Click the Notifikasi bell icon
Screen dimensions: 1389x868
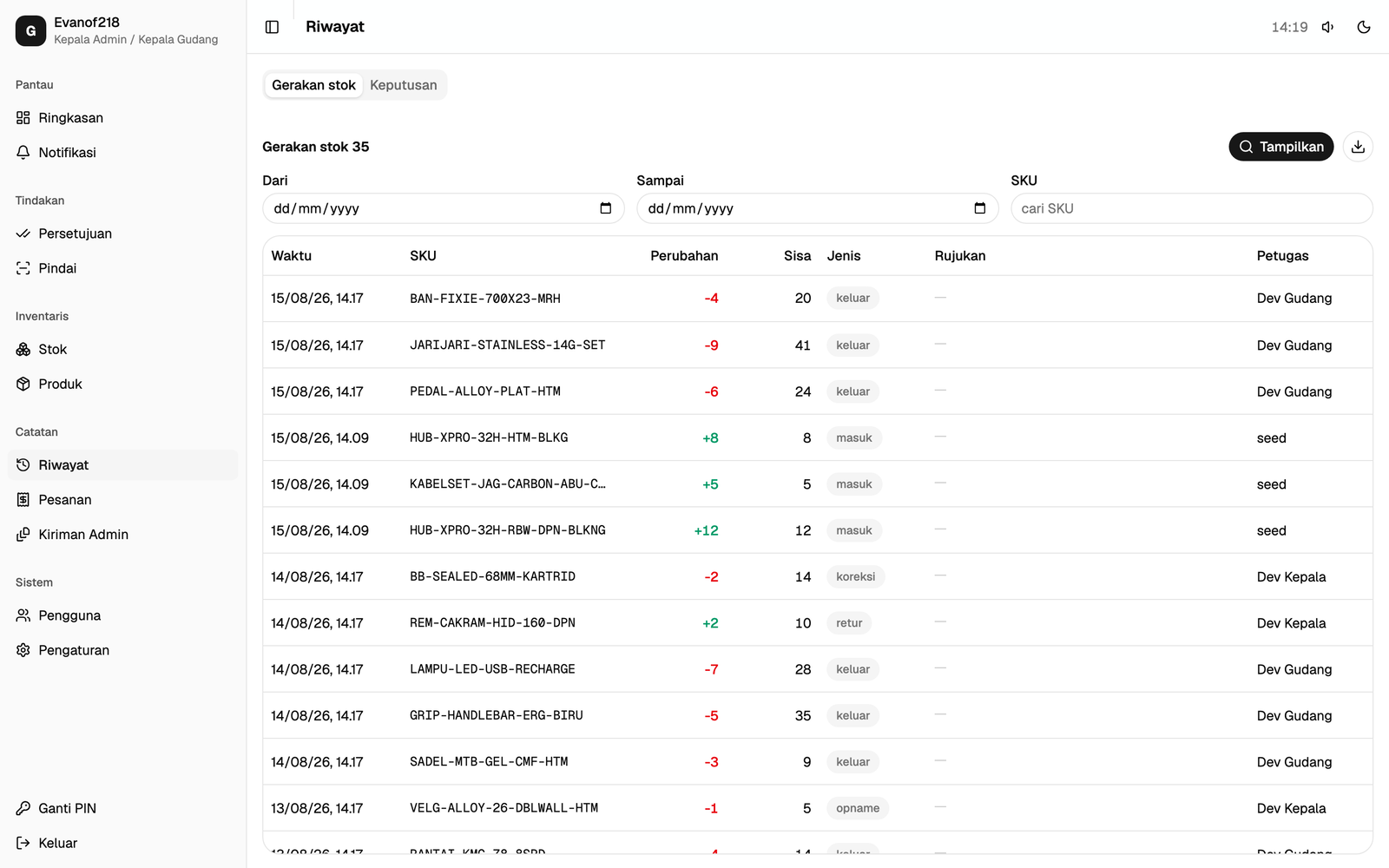tap(23, 153)
